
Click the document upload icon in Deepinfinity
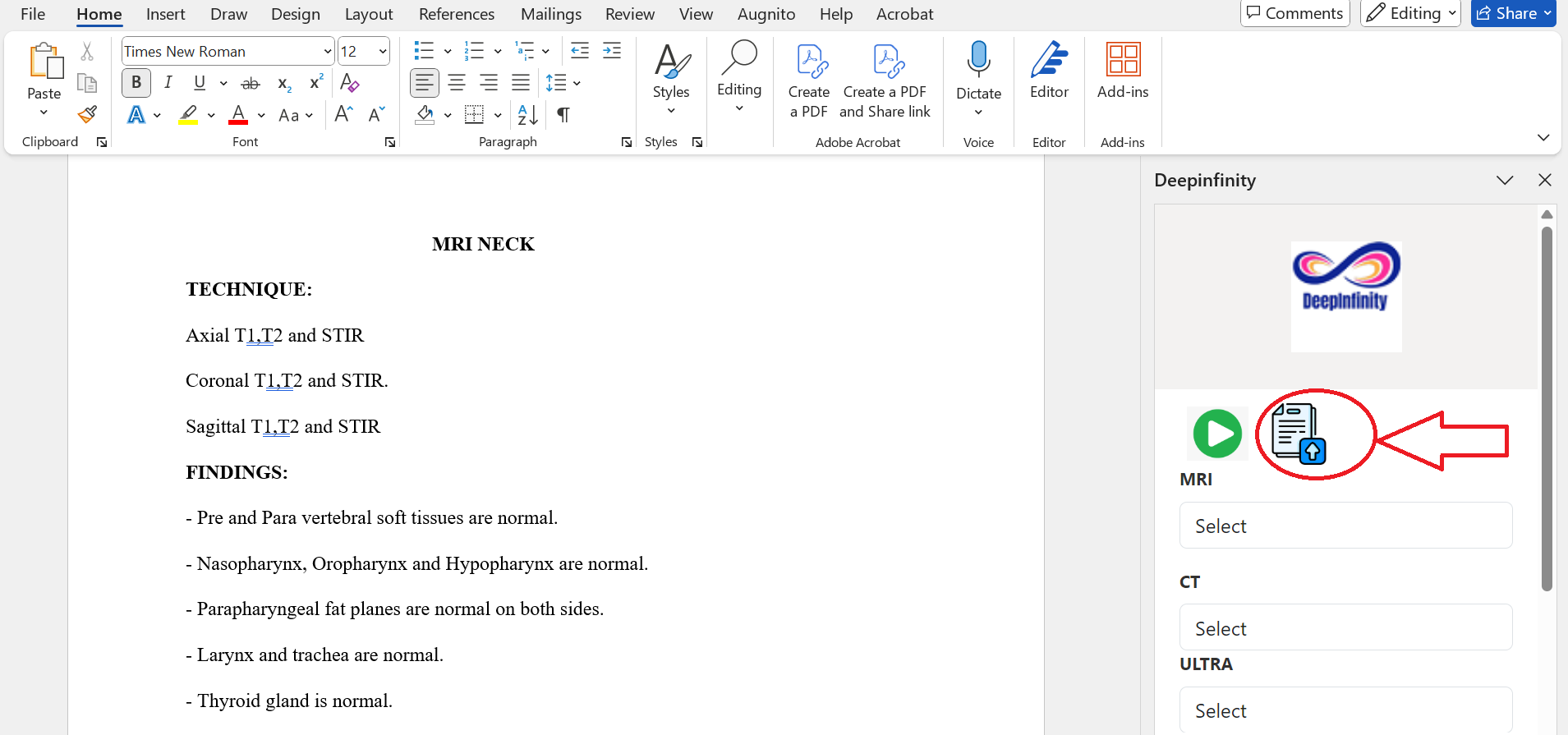[1299, 434]
